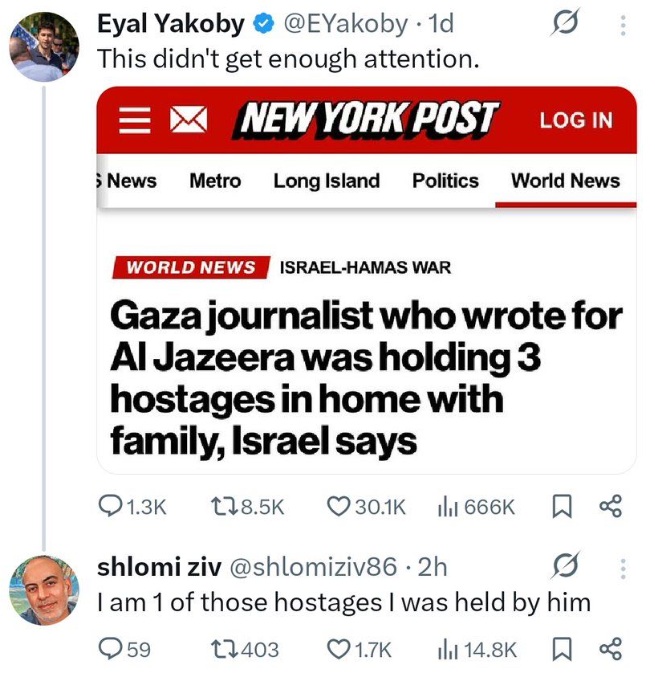The height and width of the screenshot is (677, 655).
Task: Open shlomi ziv's profile picture
Action: coord(43,588)
